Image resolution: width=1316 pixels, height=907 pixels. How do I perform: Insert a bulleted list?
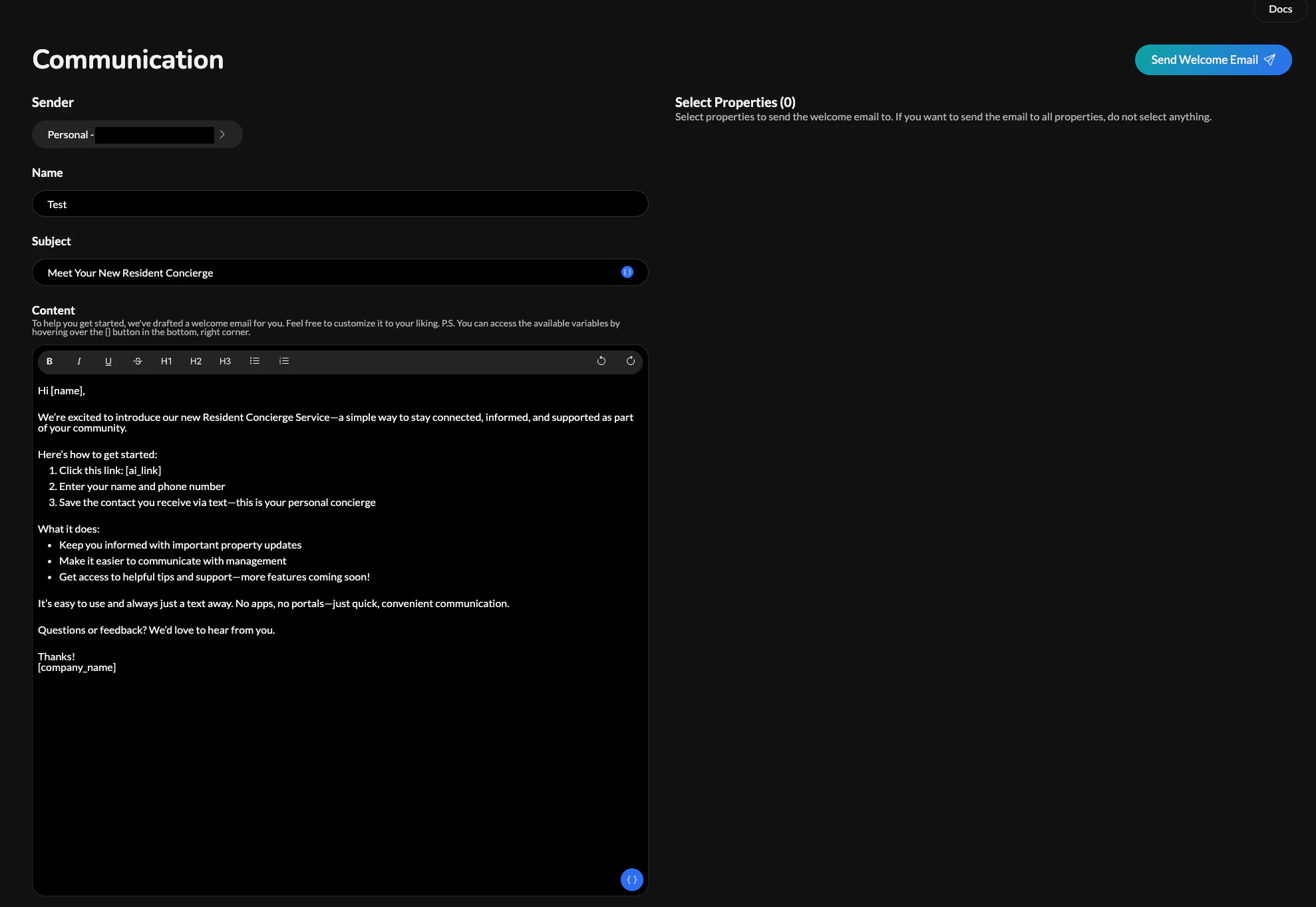coord(254,361)
